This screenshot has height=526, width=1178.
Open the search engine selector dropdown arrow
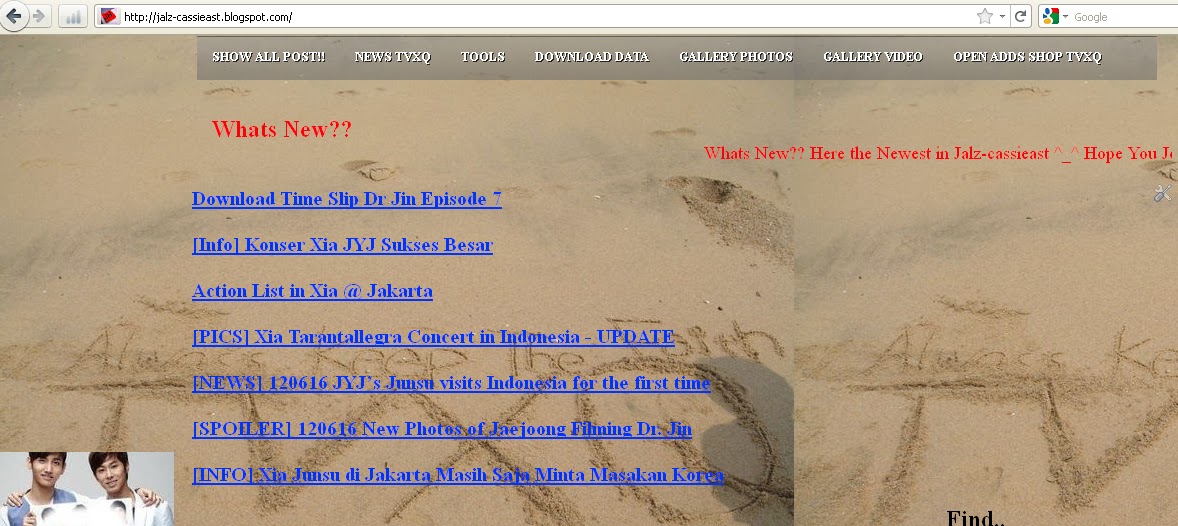pos(1065,17)
